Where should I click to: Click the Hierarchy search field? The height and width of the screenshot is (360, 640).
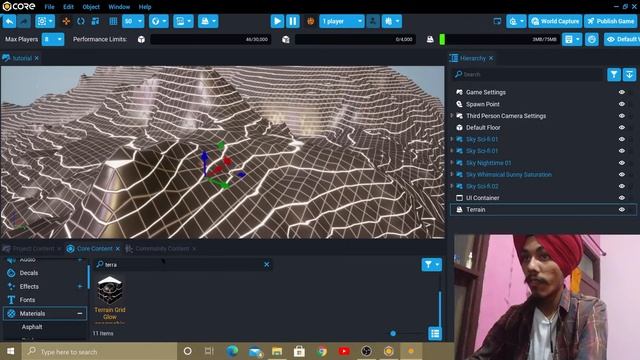pos(527,74)
